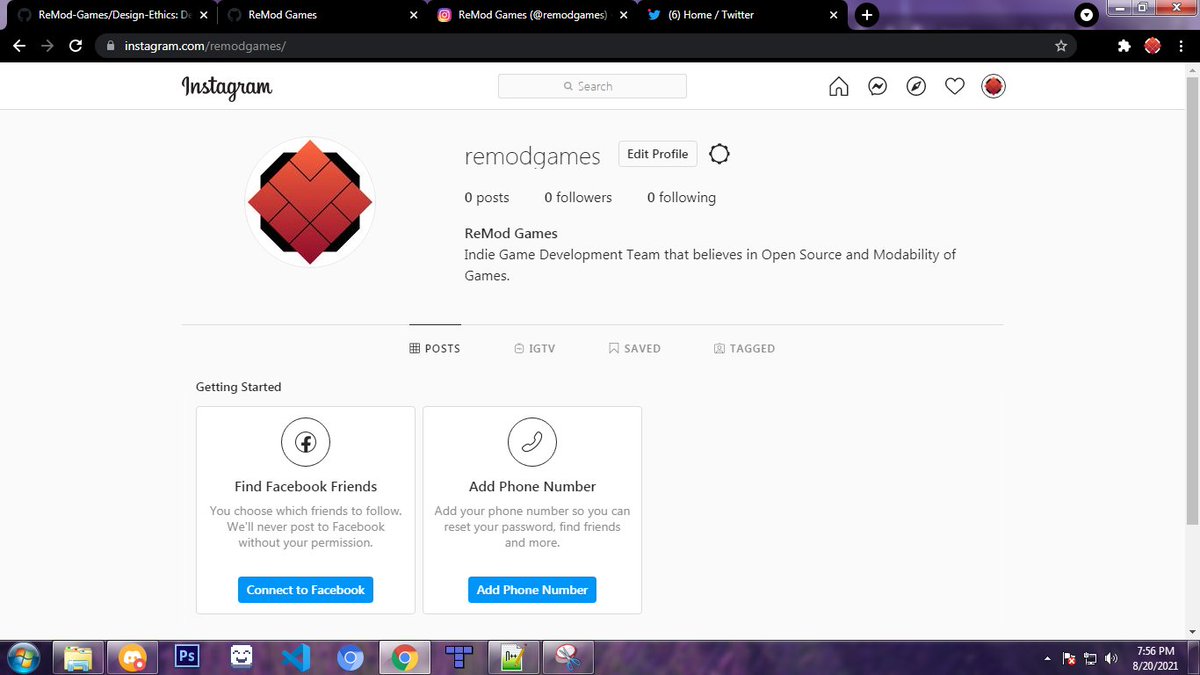Switch to ReMod Games GitHub browser tab
The height and width of the screenshot is (675, 1200).
point(321,15)
